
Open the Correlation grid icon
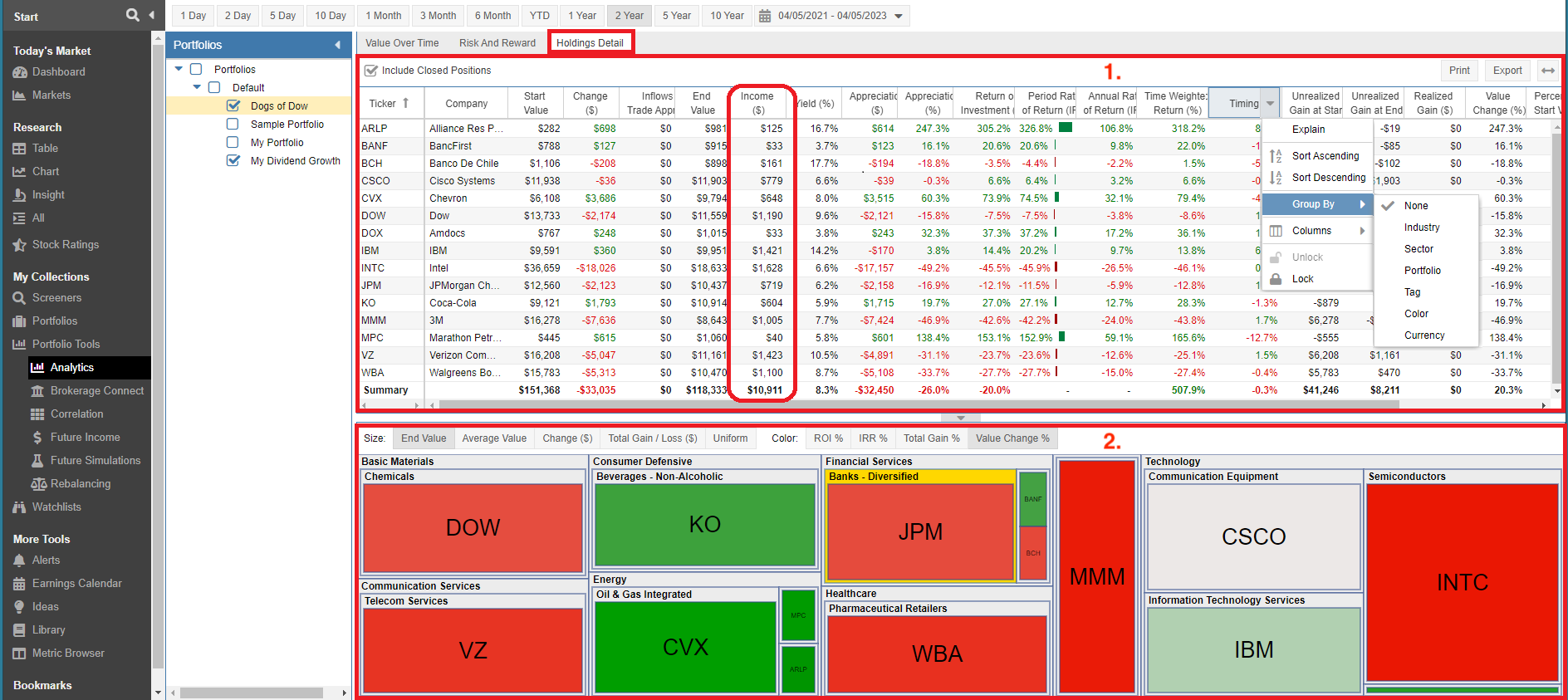[37, 414]
